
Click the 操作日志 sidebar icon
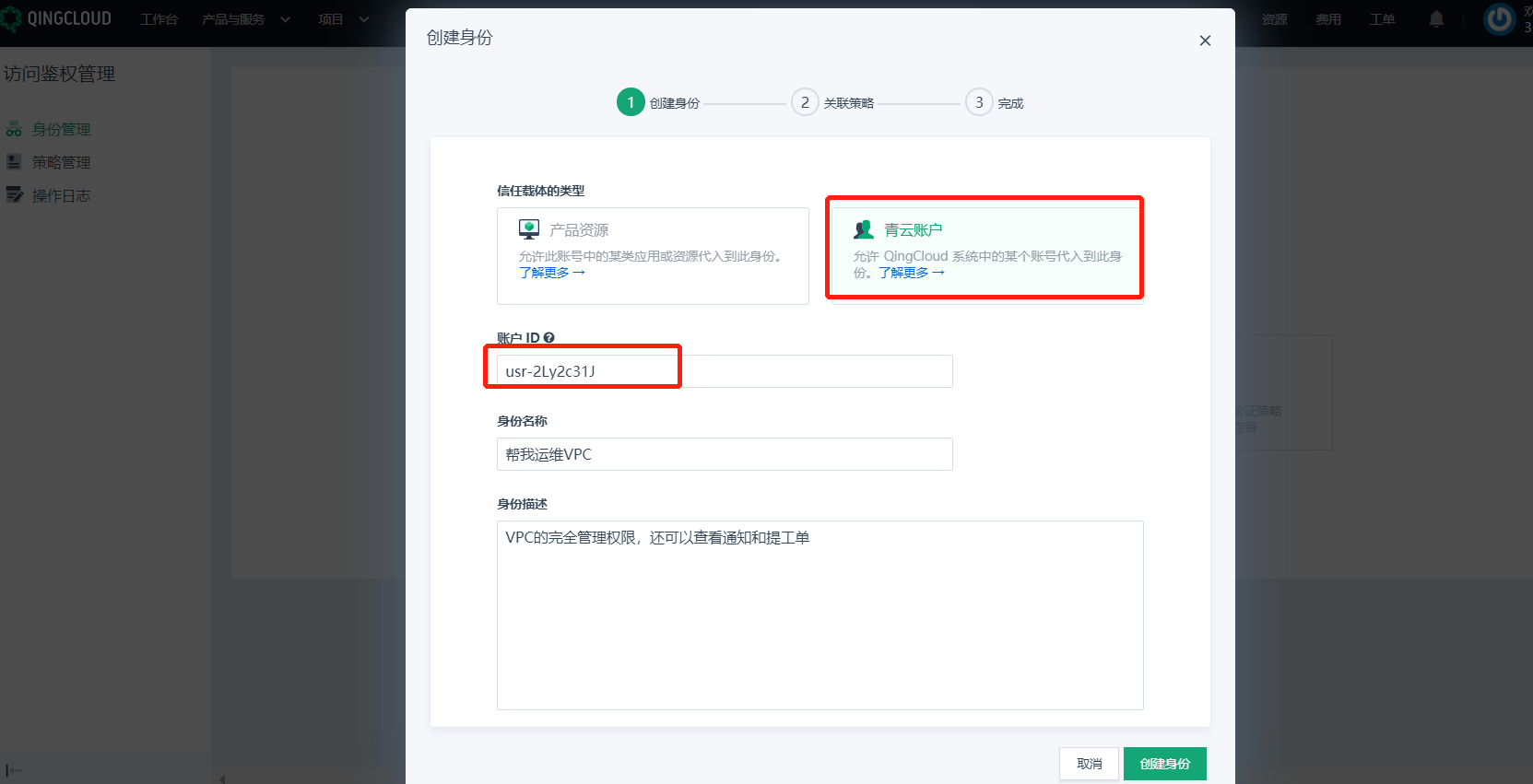click(x=14, y=195)
